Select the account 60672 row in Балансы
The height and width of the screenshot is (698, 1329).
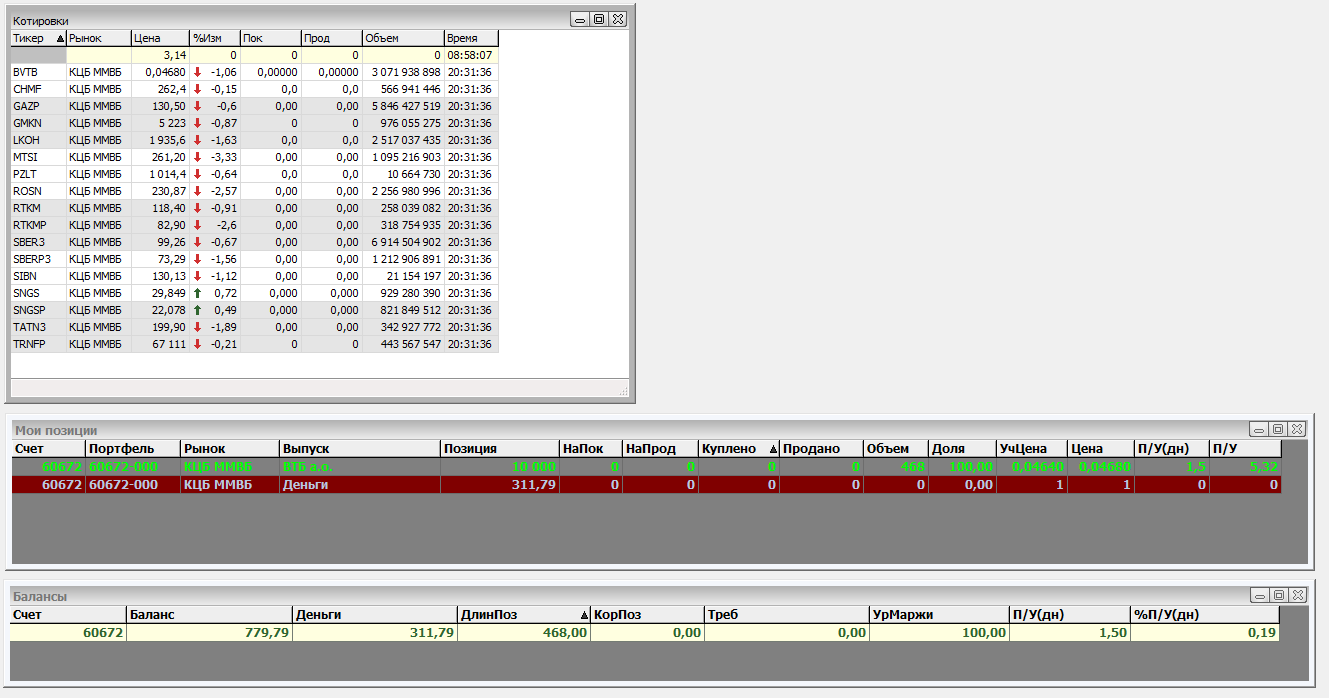tap(68, 632)
